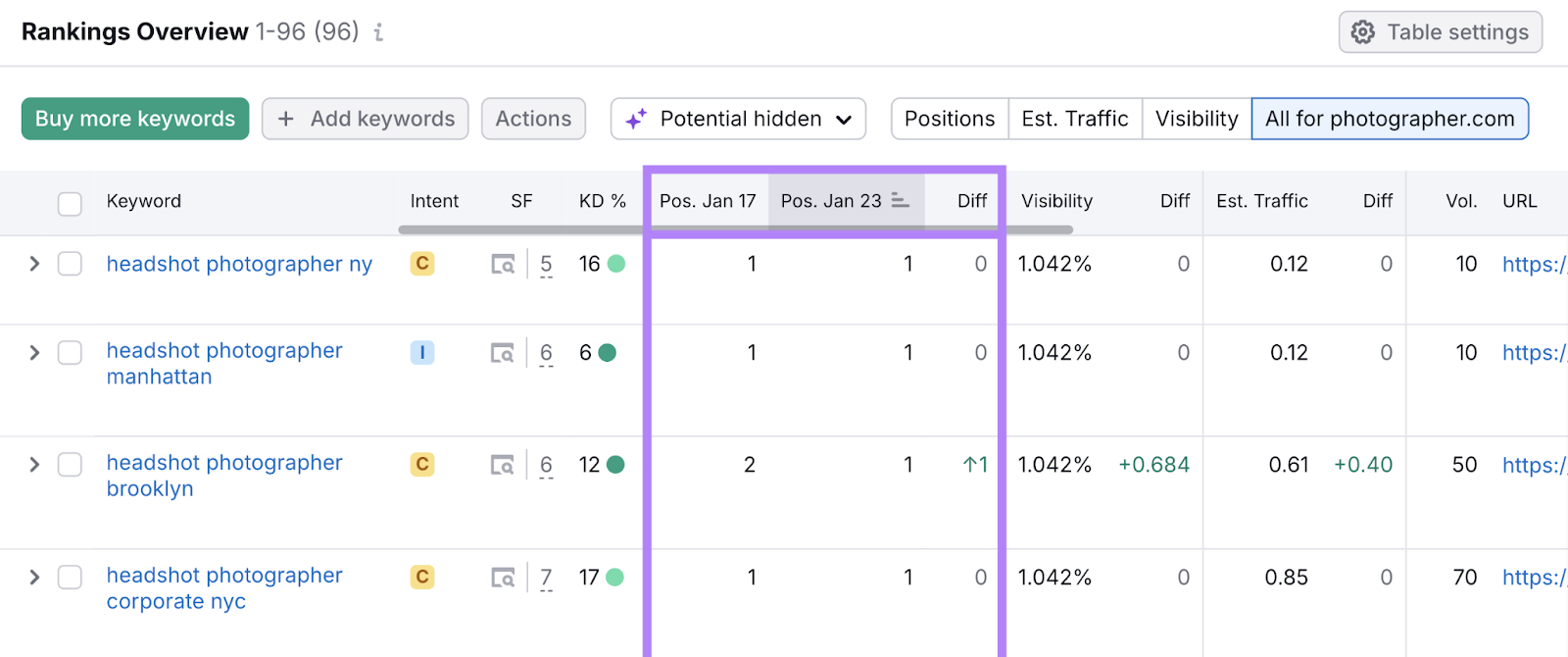Check the box for headshot photographer ny
Viewport: 1568px width, 657px height.
click(70, 264)
